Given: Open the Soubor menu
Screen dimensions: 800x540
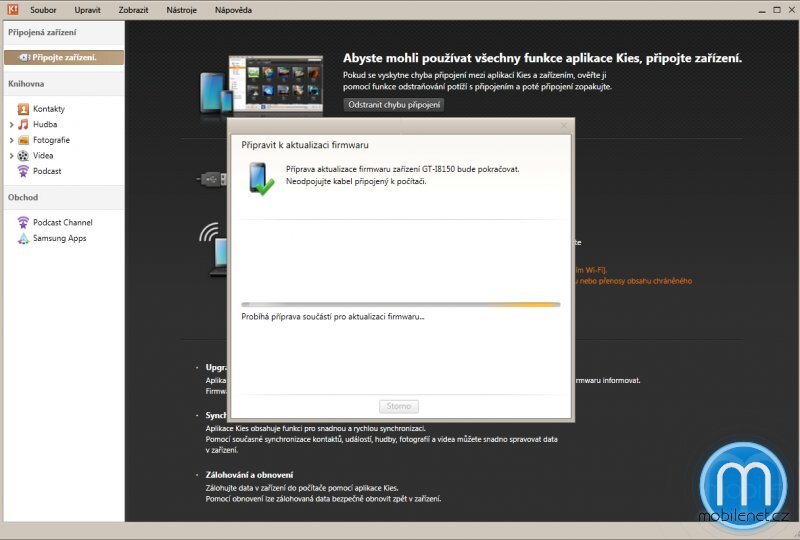Looking at the screenshot, I should pos(43,10).
